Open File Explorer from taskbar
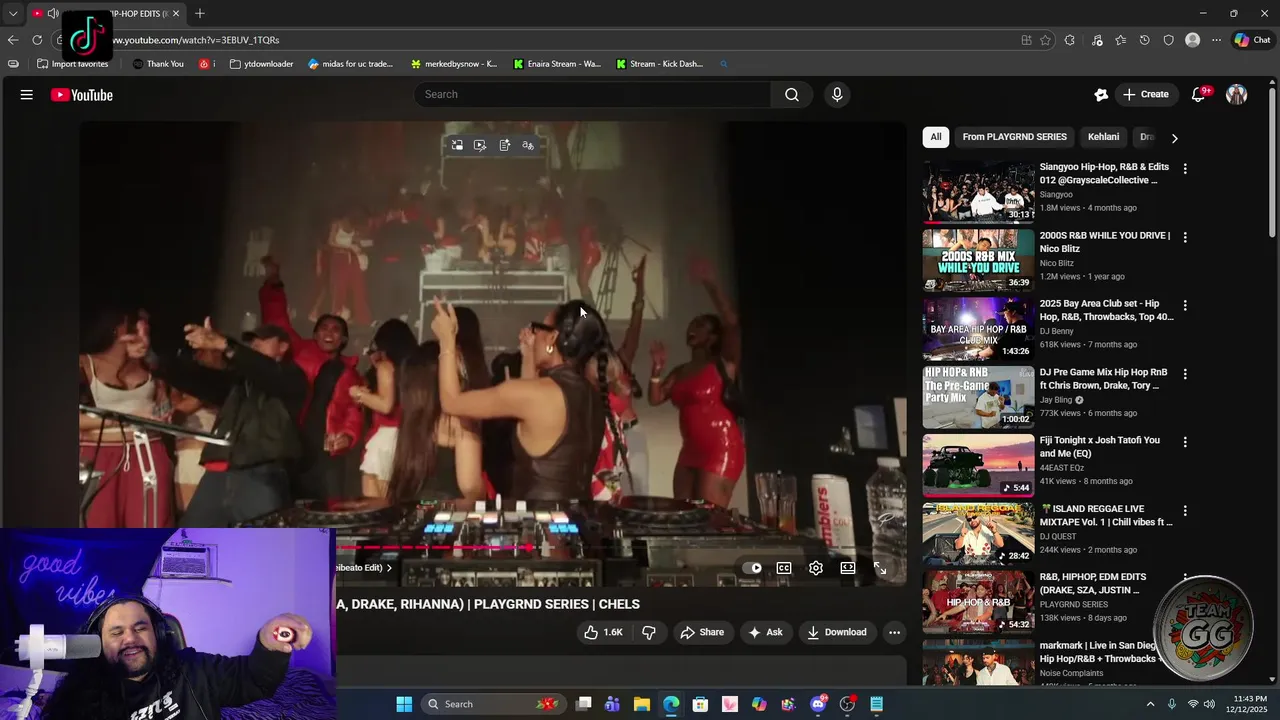 click(642, 704)
